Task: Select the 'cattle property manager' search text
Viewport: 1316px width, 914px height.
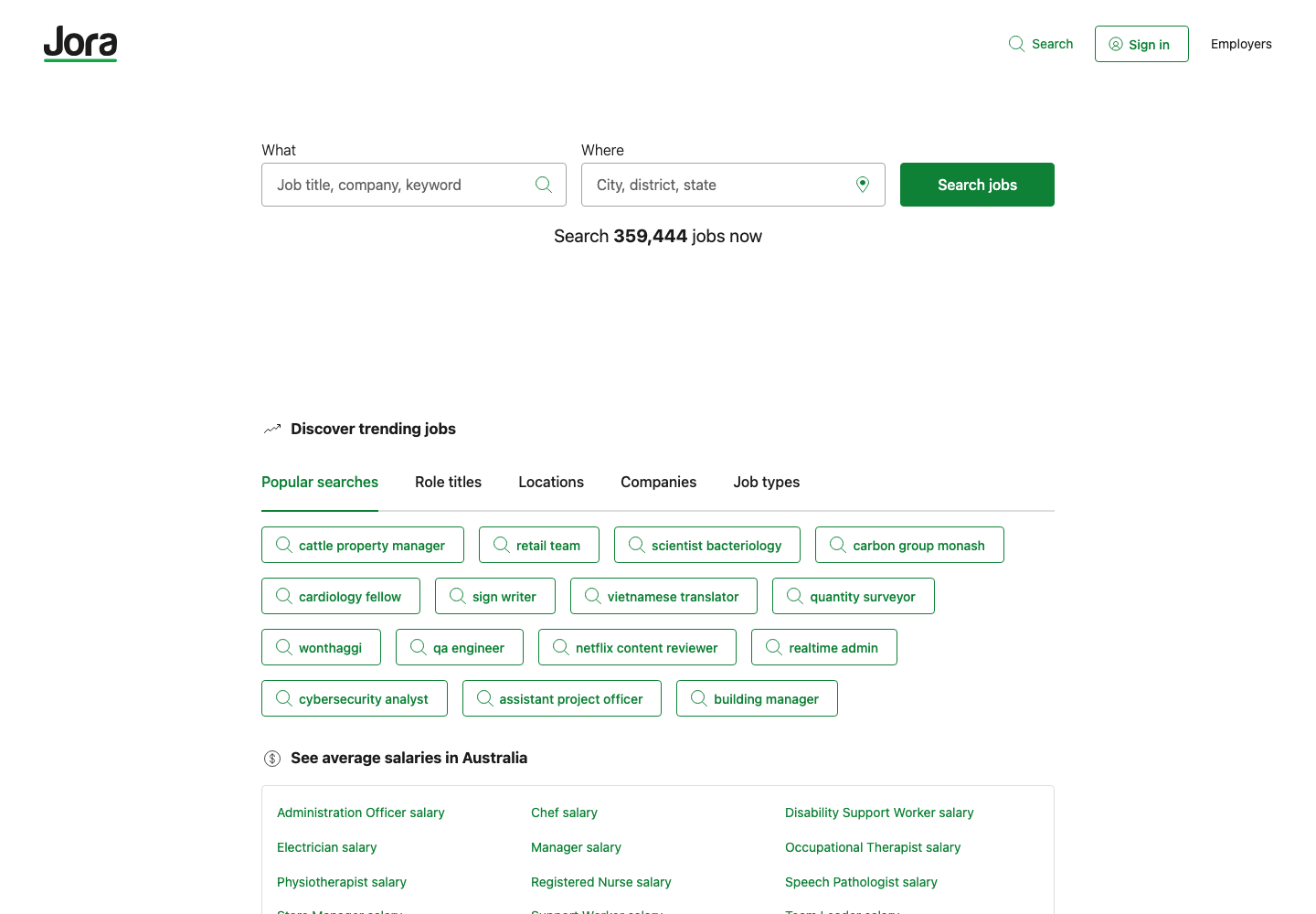Action: pyautogui.click(x=372, y=546)
